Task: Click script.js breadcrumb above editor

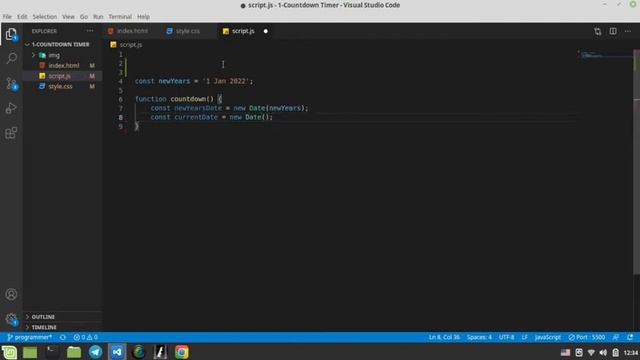Action: coord(131,44)
